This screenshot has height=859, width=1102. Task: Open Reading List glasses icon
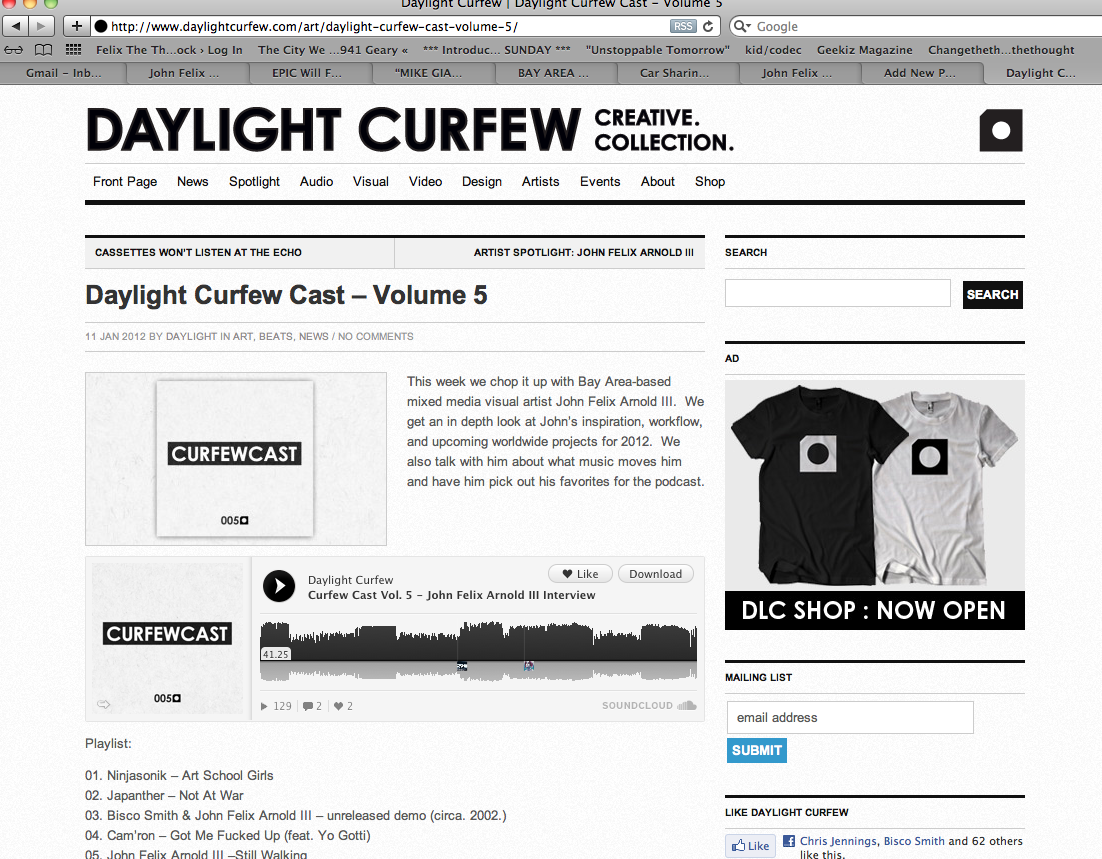13,50
